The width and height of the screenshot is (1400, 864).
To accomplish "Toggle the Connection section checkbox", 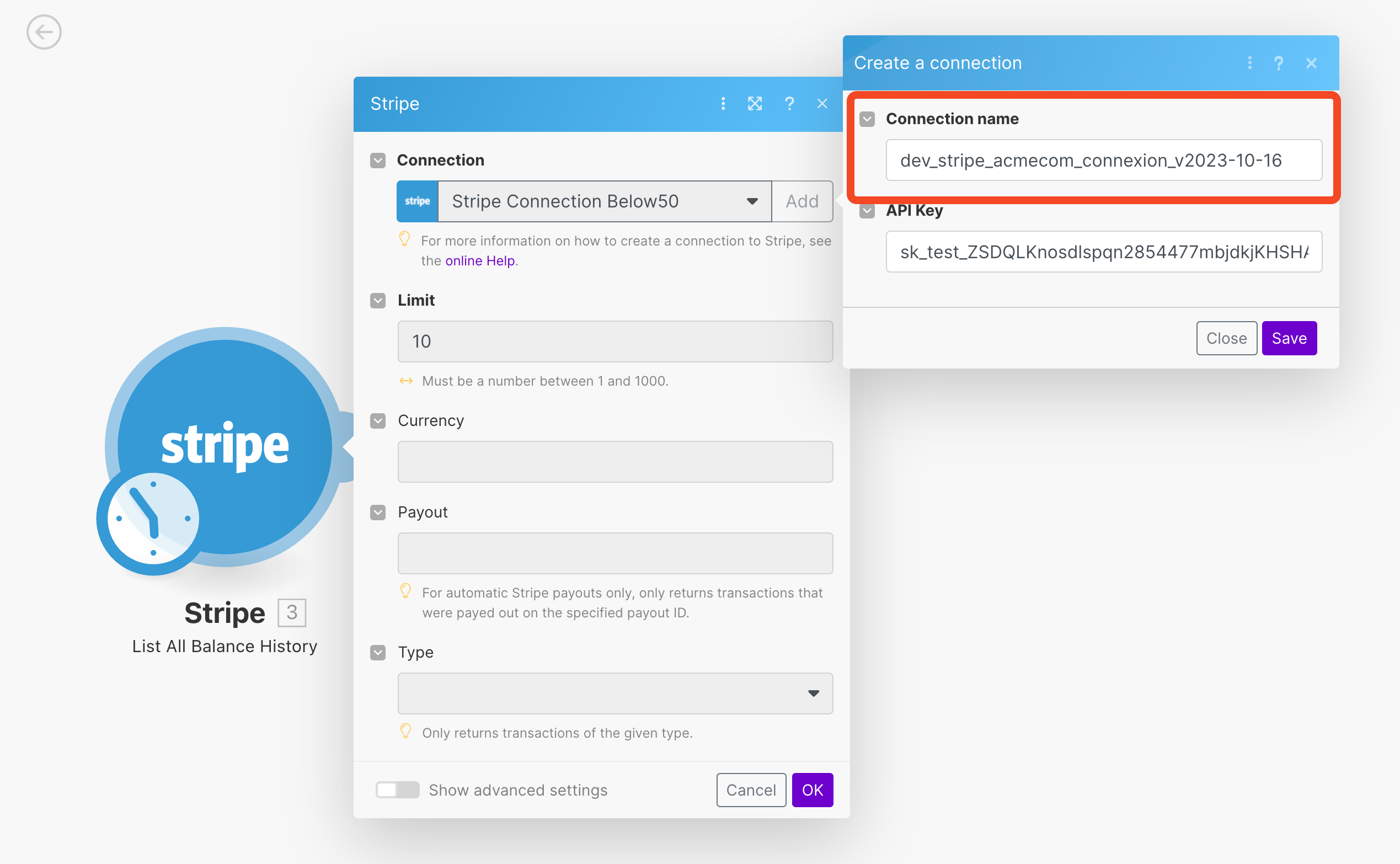I will (x=380, y=160).
